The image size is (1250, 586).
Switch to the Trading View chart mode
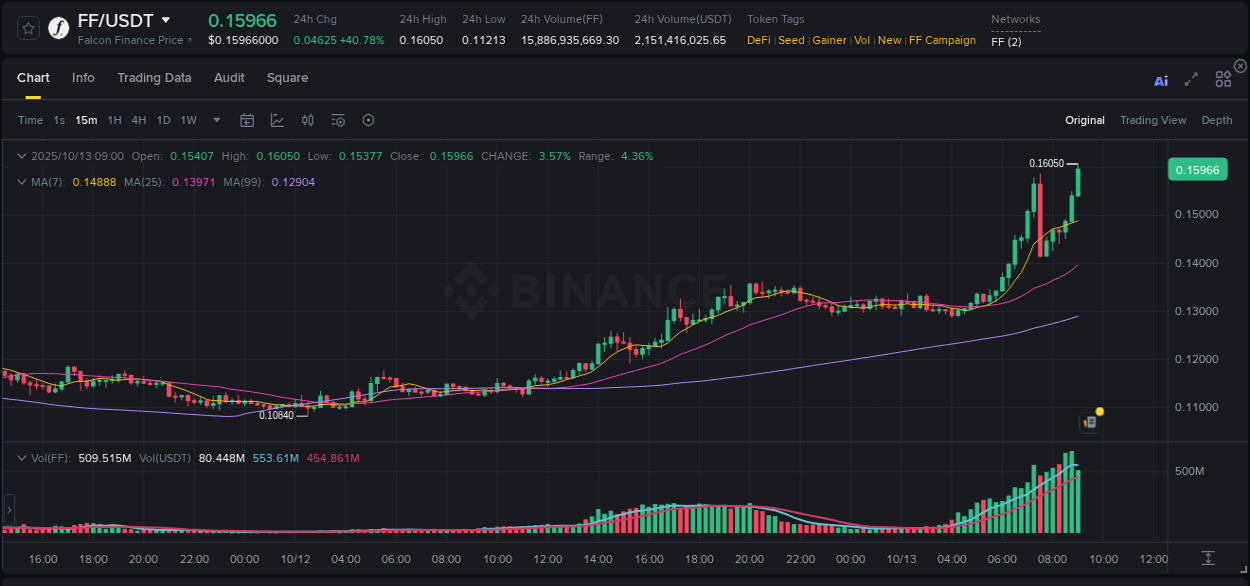point(1153,119)
